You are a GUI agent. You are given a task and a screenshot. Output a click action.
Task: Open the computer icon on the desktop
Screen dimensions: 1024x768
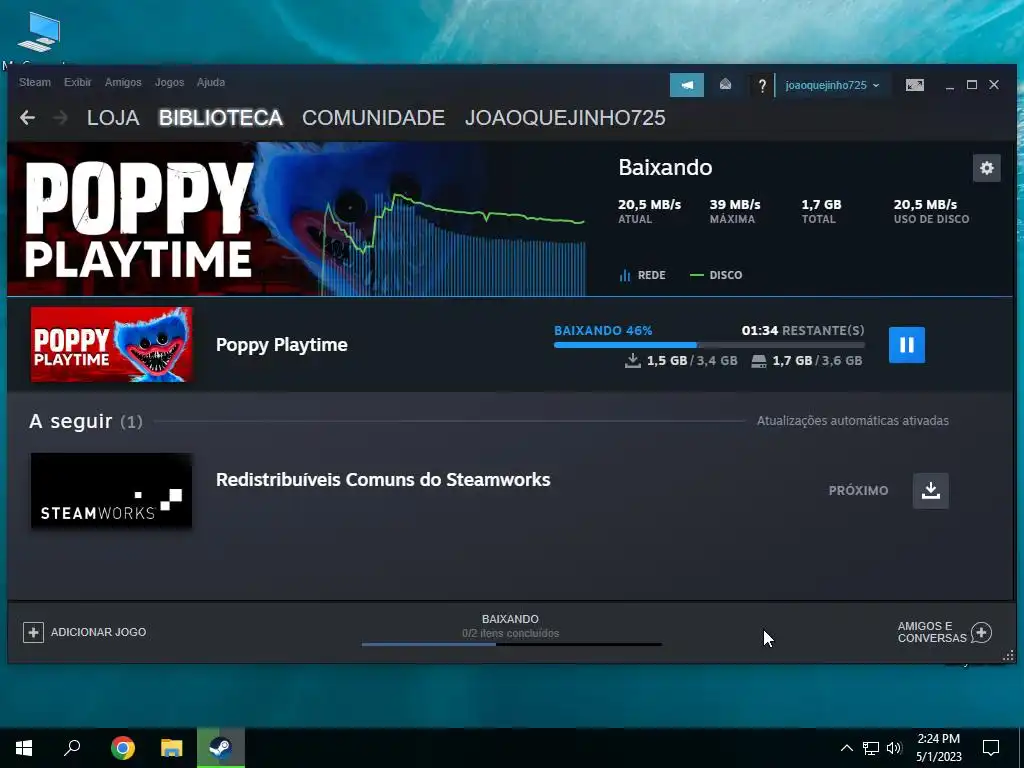tap(39, 33)
